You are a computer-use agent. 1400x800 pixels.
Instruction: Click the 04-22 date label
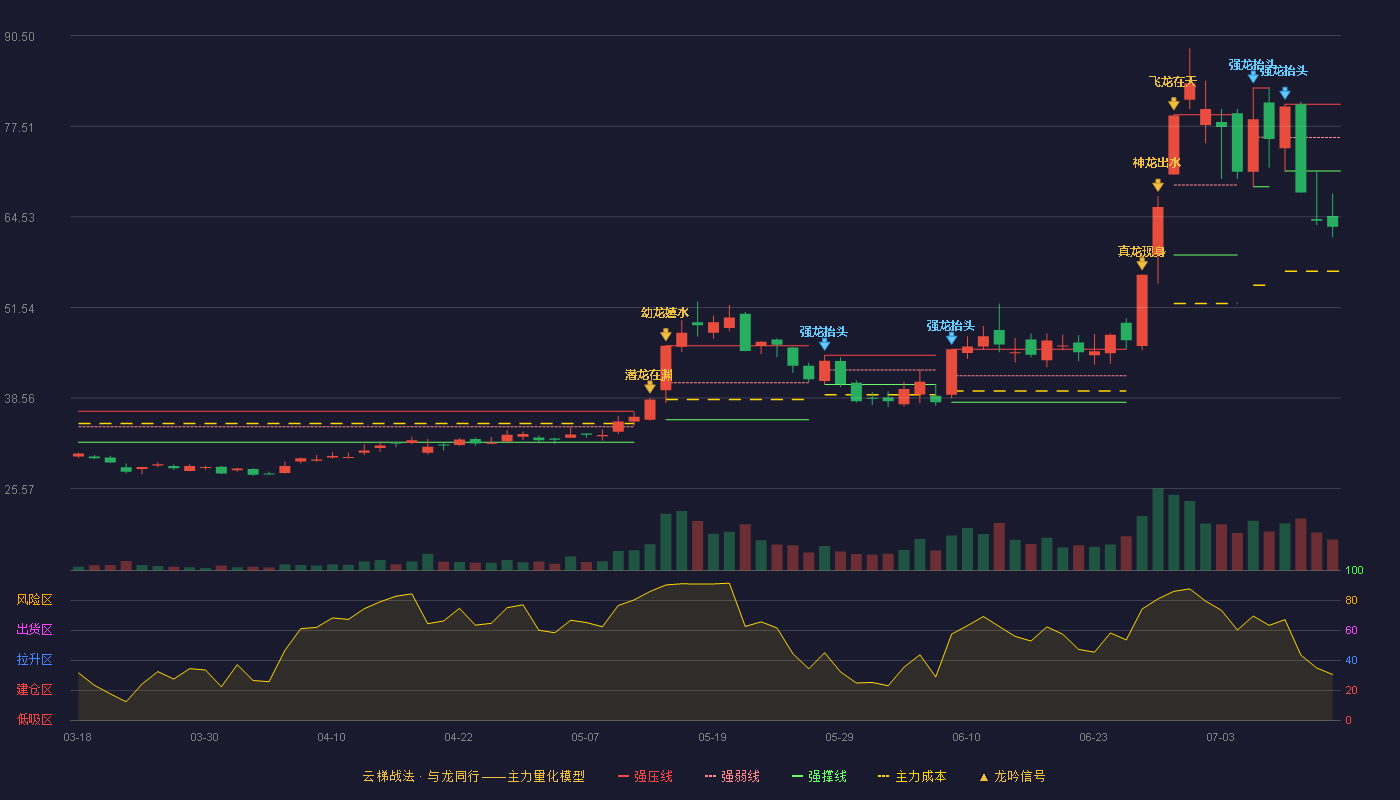click(x=459, y=737)
